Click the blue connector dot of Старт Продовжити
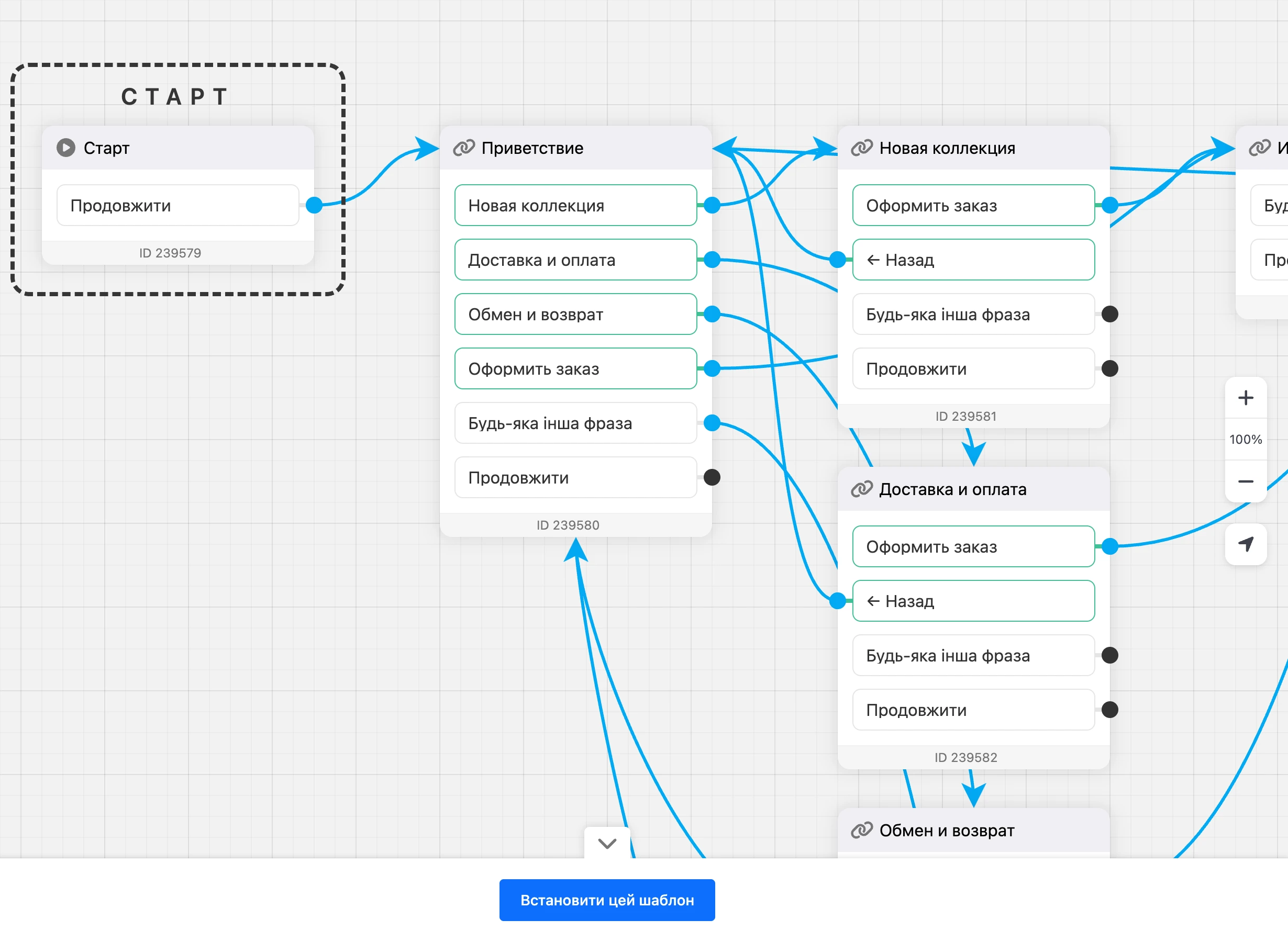Viewport: 1288px width, 942px height. coord(314,205)
